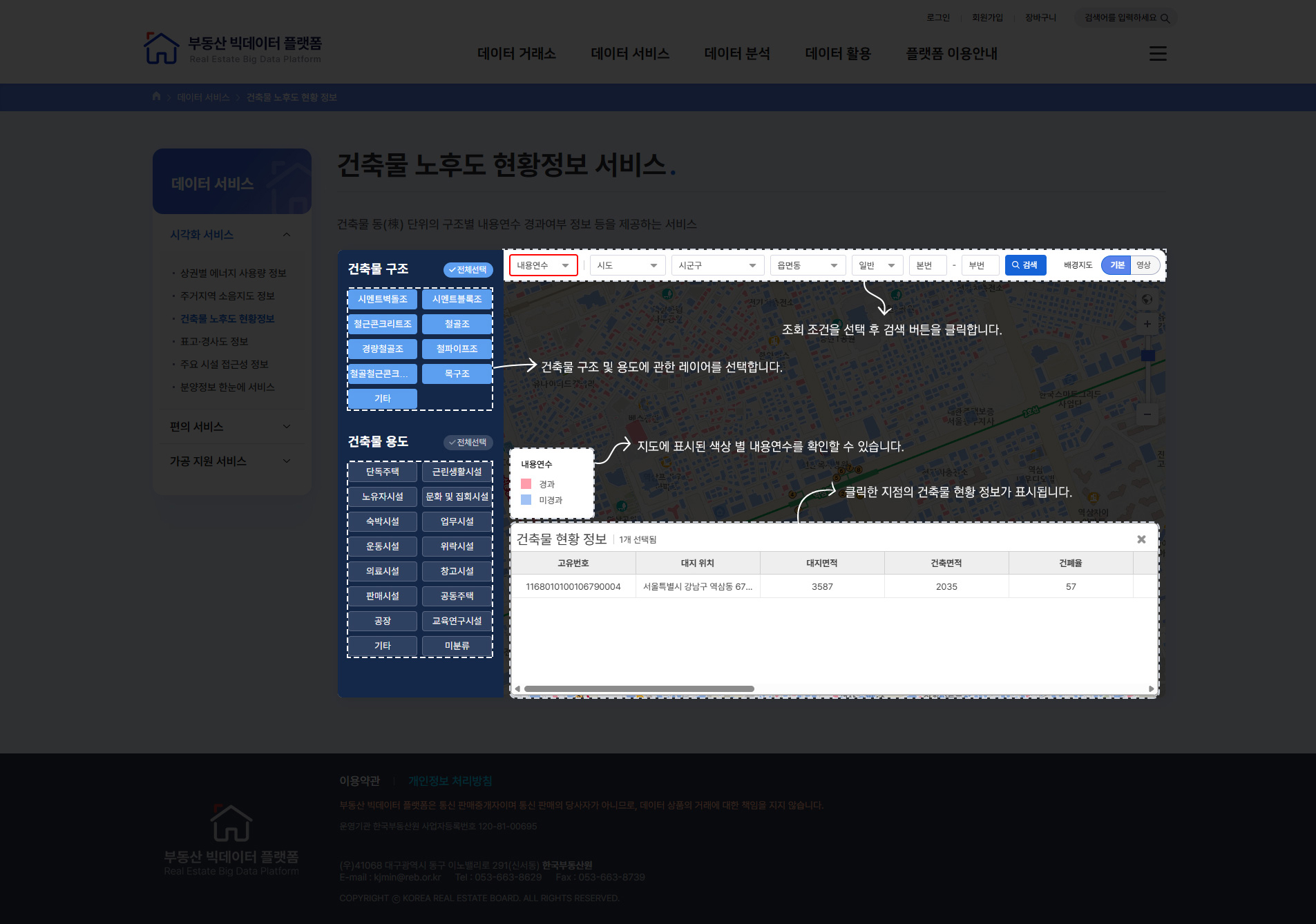
Task: Close the 건축물 현황 정보 panel
Action: [1141, 539]
